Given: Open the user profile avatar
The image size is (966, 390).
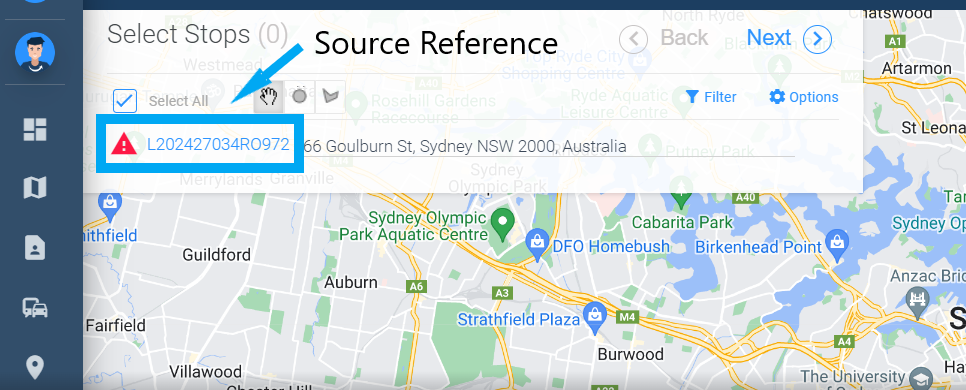Looking at the screenshot, I should (35, 52).
